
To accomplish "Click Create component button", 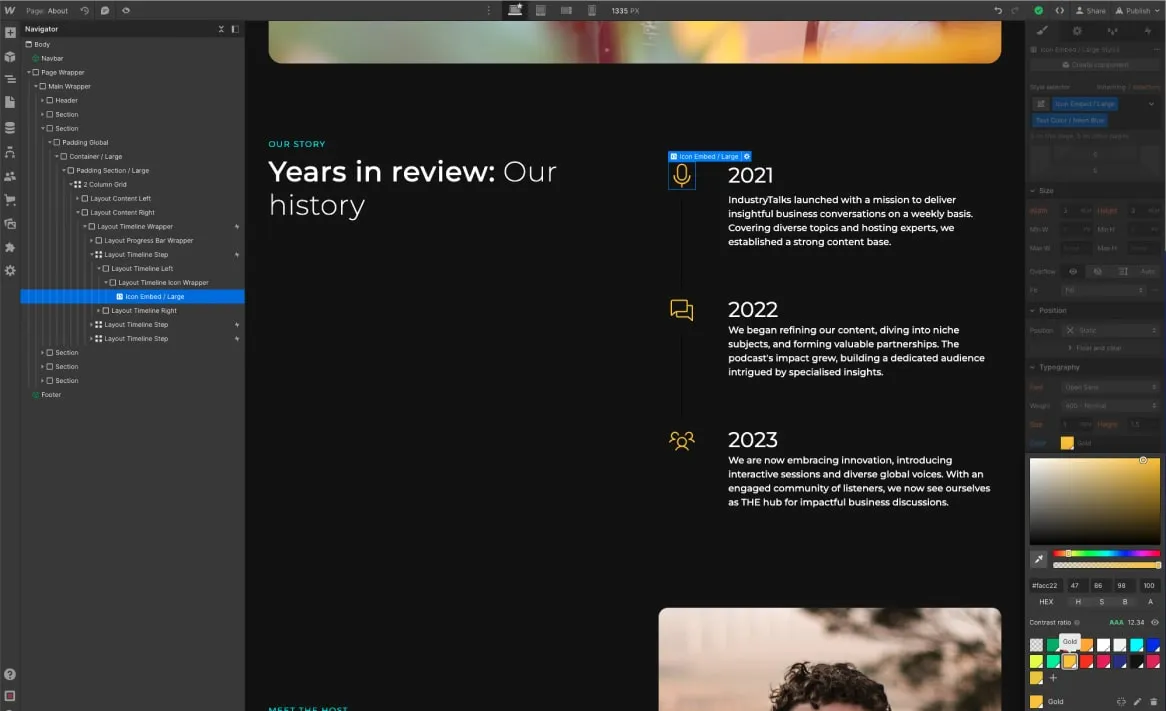I will [1094, 65].
